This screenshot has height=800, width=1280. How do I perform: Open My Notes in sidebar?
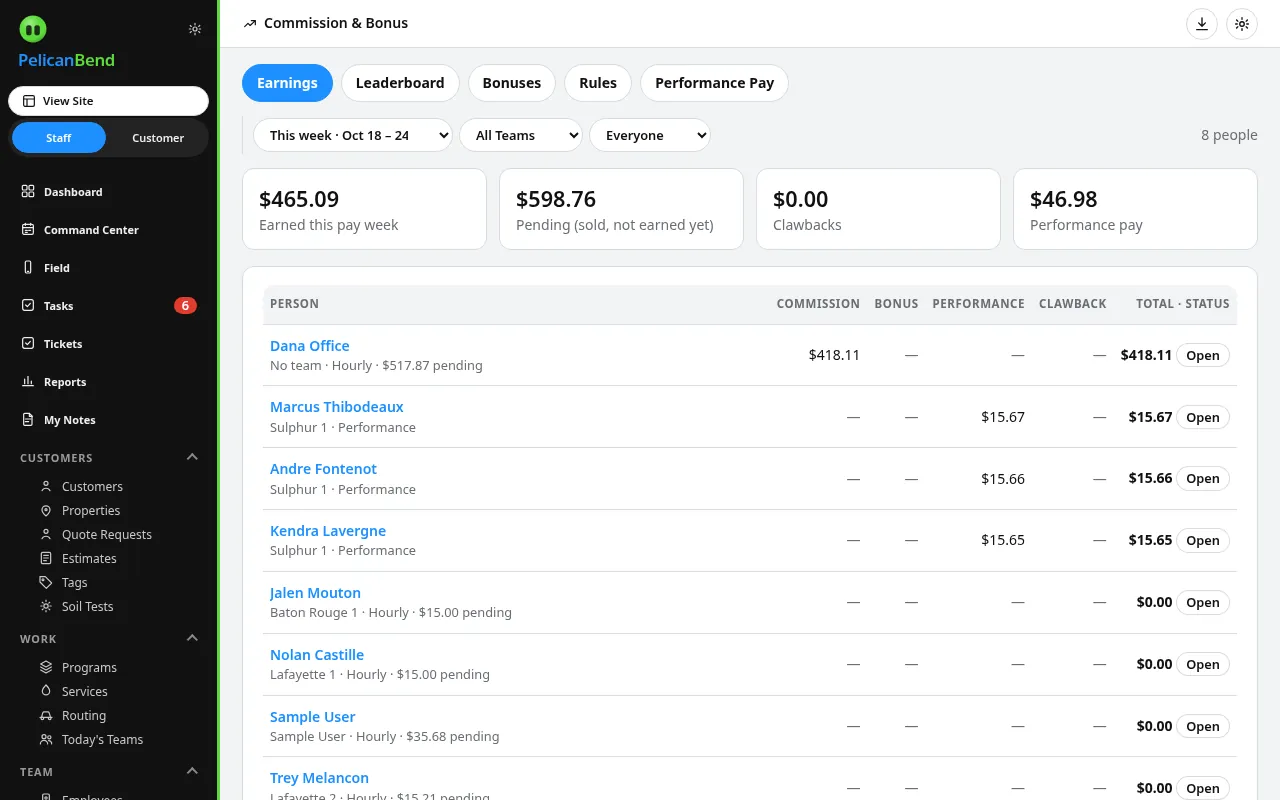109,420
